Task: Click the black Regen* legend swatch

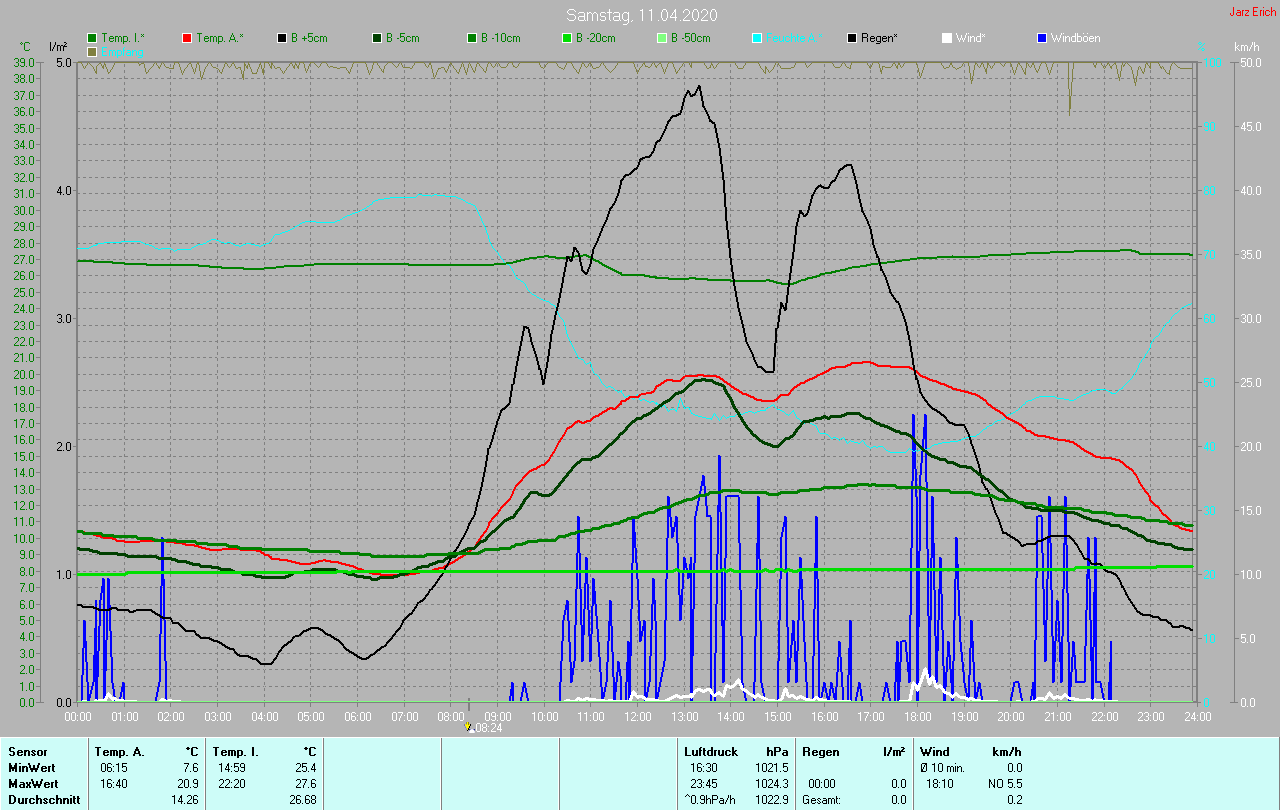Action: (x=852, y=38)
